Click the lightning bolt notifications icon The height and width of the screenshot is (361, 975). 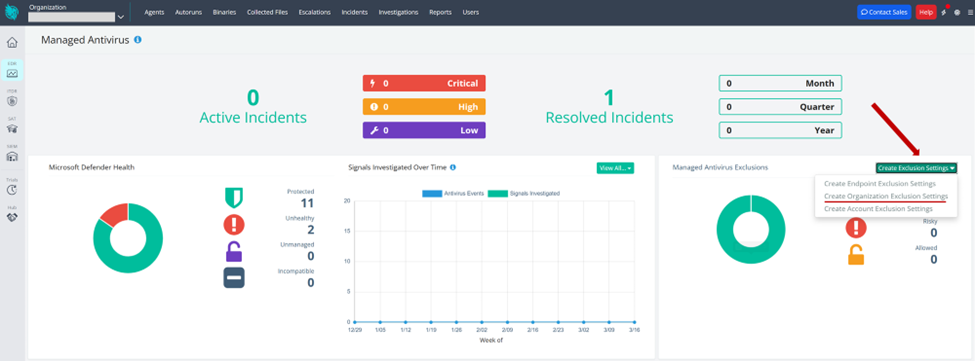click(944, 12)
